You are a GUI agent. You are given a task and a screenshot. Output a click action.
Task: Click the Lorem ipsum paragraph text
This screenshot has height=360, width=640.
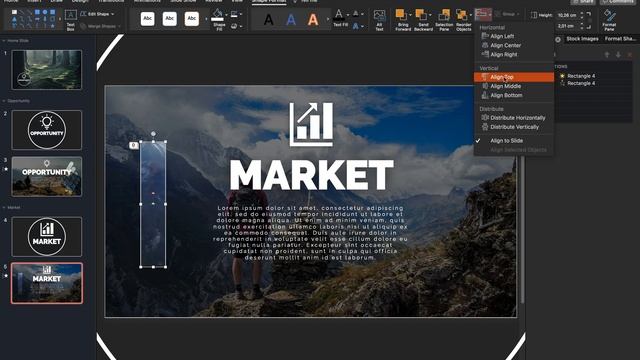(x=310, y=233)
